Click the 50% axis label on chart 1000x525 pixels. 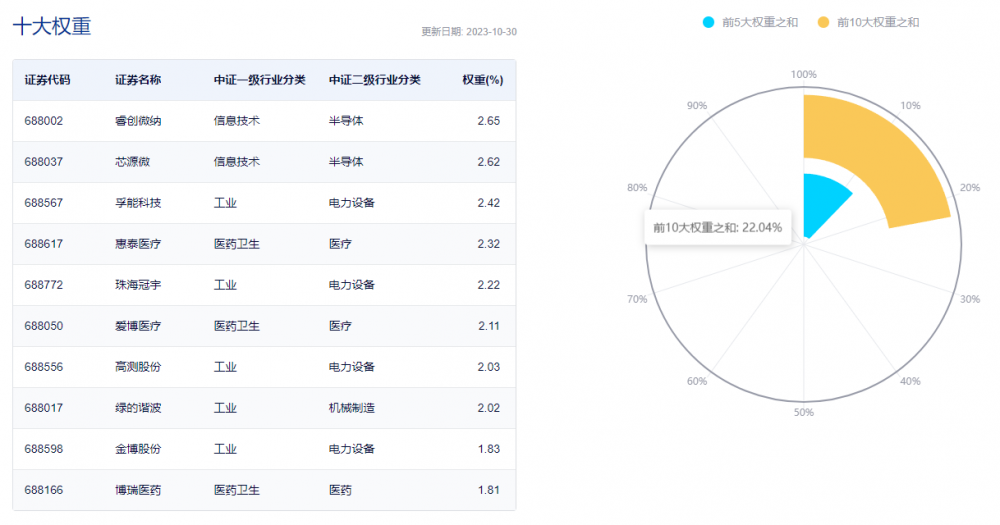coord(804,412)
